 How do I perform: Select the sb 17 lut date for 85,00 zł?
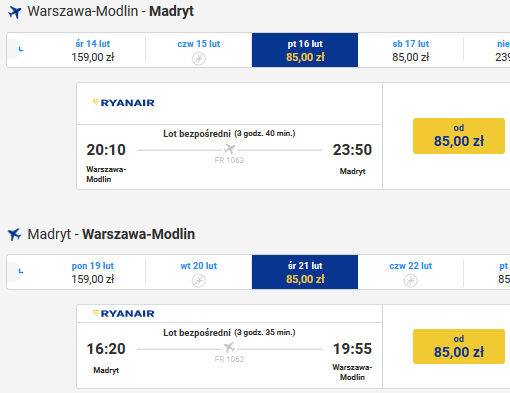411,50
